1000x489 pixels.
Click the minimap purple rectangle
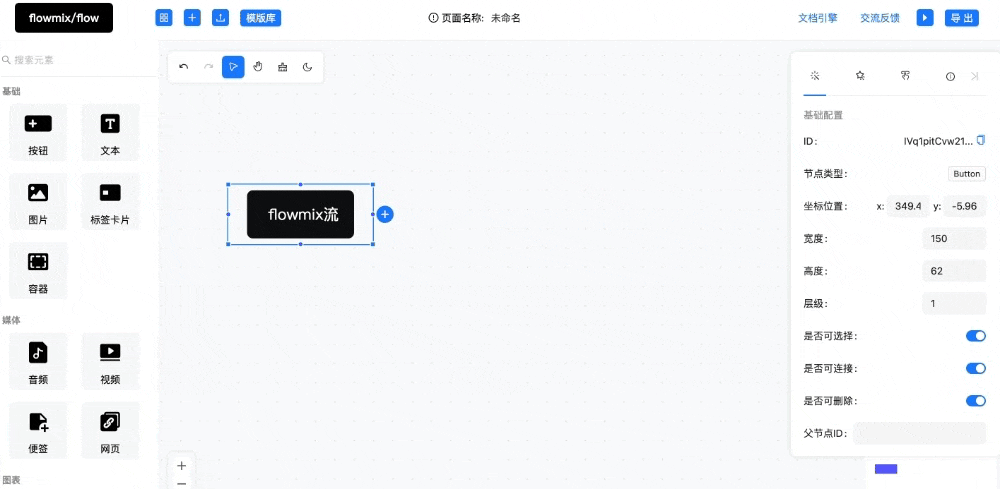tap(886, 469)
